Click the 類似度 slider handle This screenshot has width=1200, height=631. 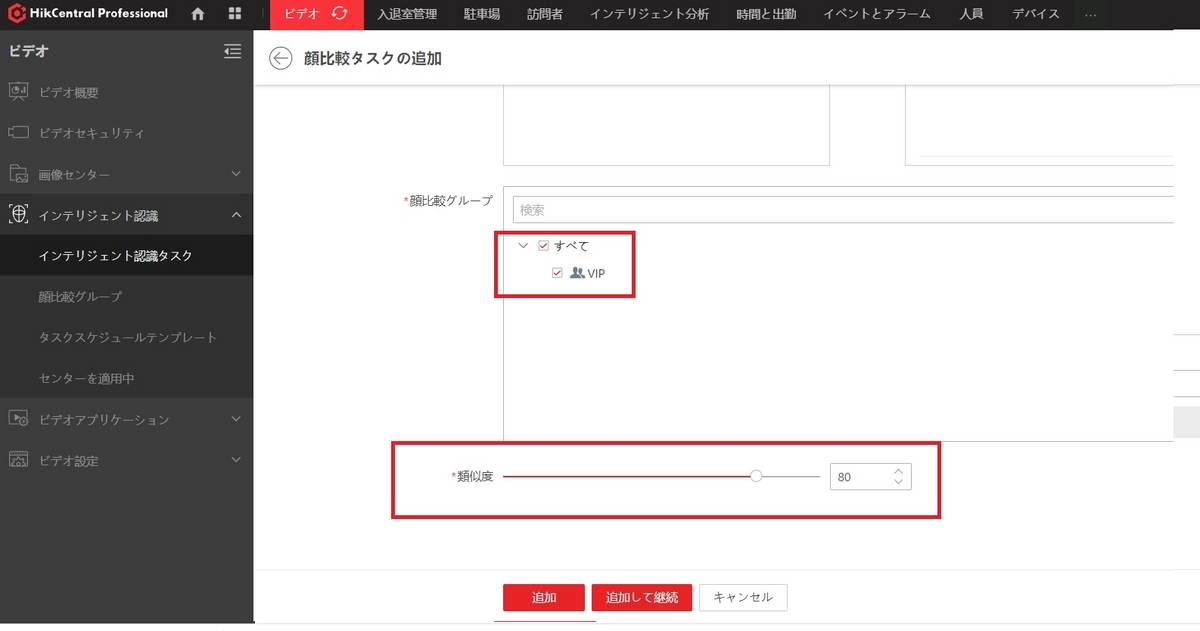(756, 477)
